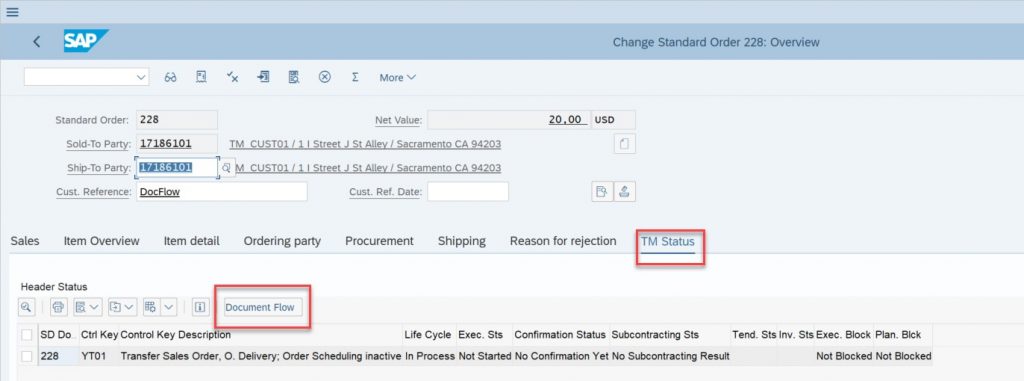Open the Sold-To Party address link
This screenshot has width=1024, height=381.
365,144
